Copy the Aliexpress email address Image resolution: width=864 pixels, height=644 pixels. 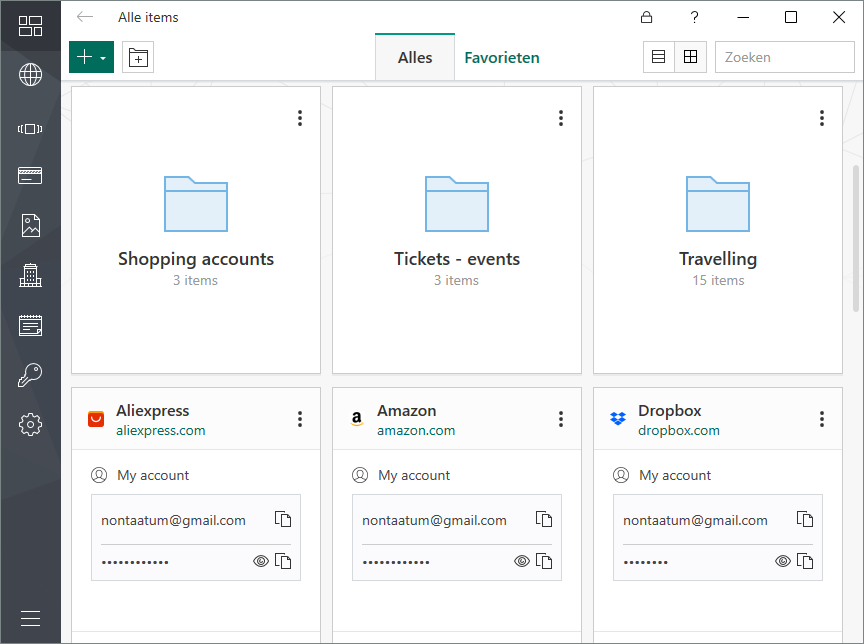(283, 519)
